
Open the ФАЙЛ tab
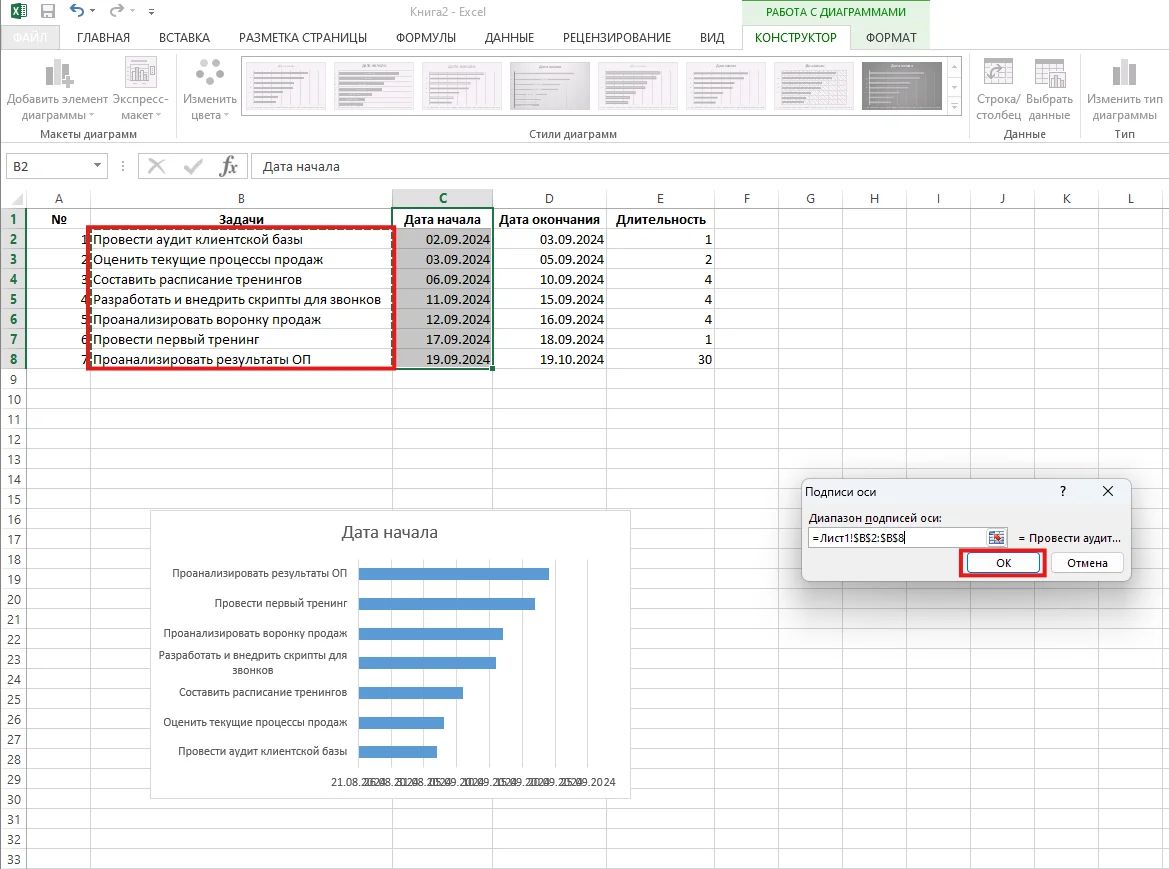[x=30, y=37]
